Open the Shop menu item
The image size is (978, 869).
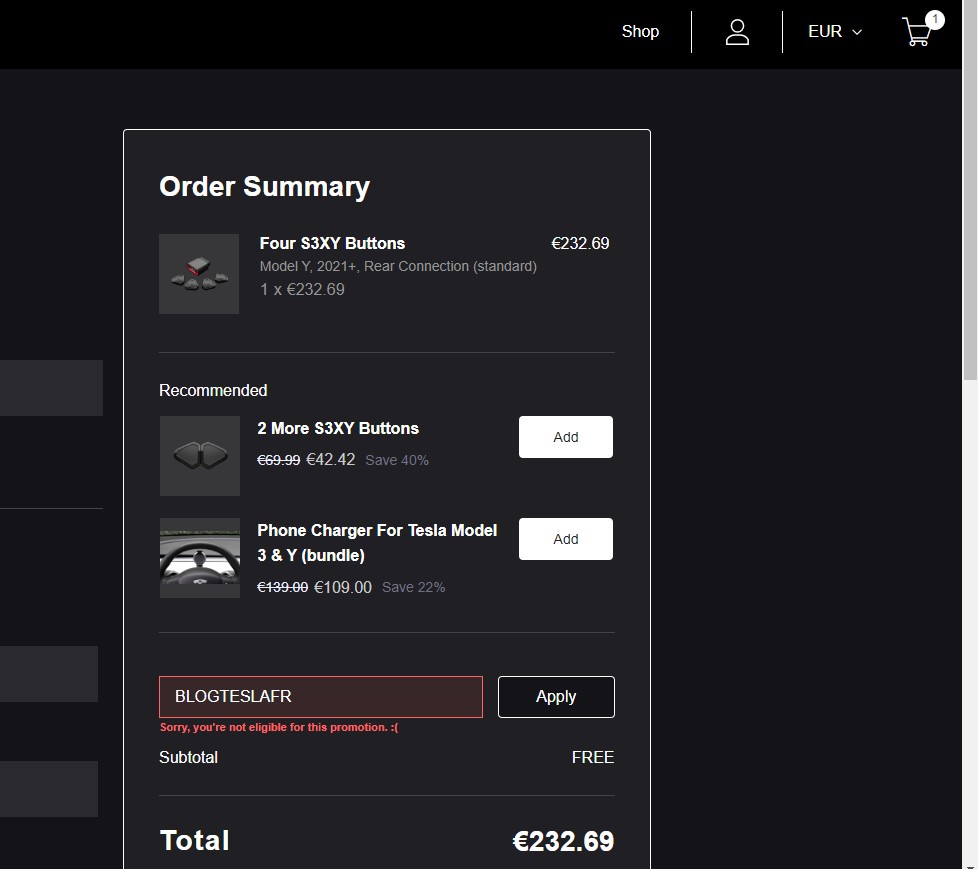640,31
